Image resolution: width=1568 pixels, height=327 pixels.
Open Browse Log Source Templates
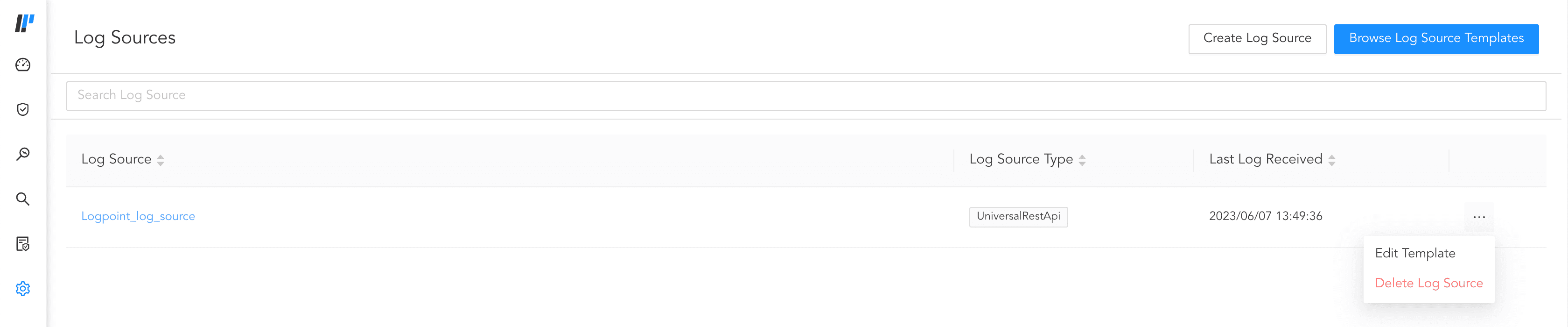[1436, 38]
